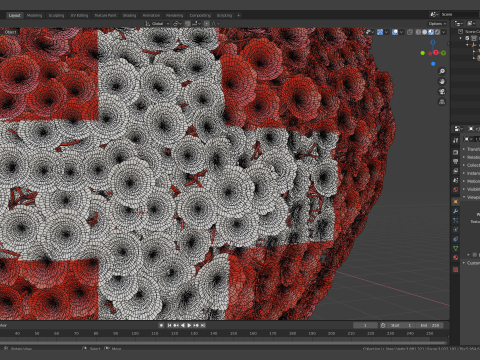
Task: Open the green Object Data tab icon
Action: pyautogui.click(x=455, y=248)
